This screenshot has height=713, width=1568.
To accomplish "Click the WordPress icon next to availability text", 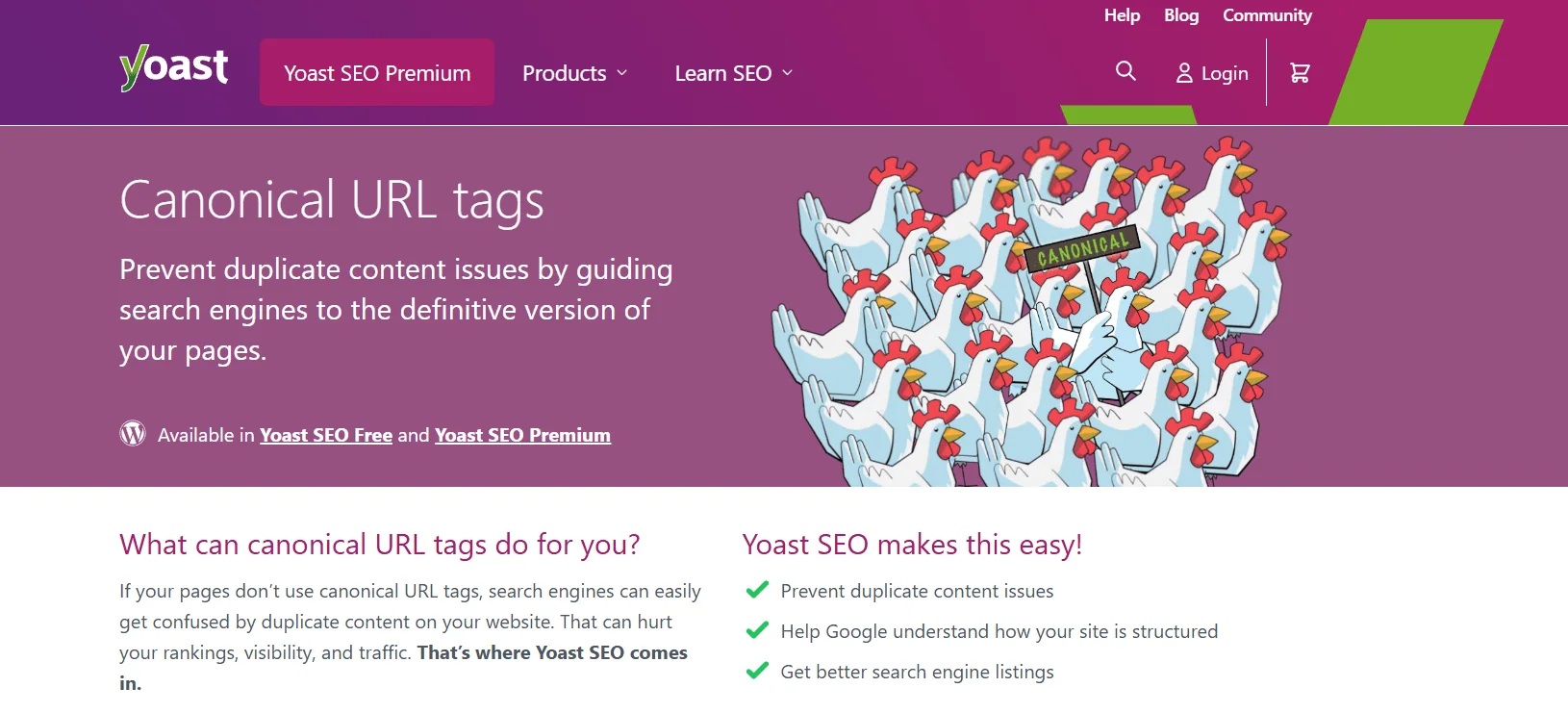I will pos(134,434).
